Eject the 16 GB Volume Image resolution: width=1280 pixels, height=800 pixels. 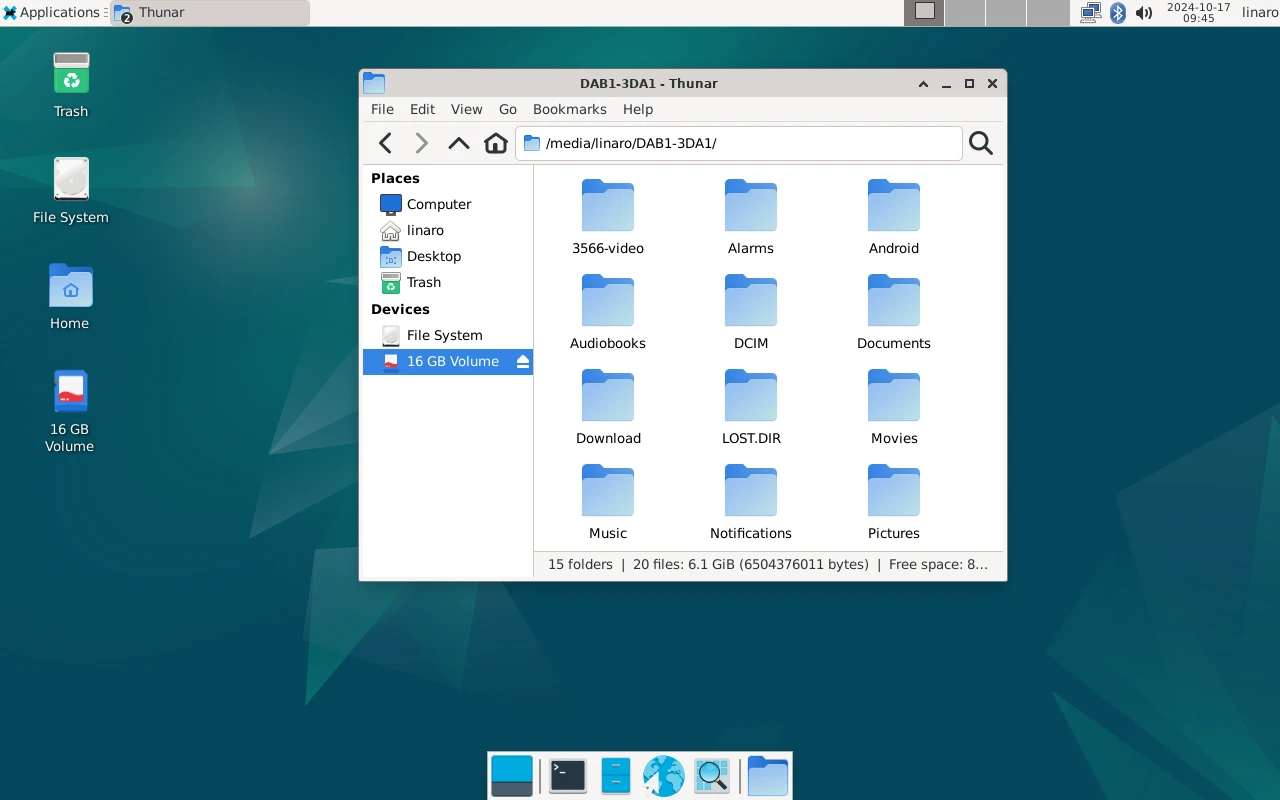(x=523, y=362)
